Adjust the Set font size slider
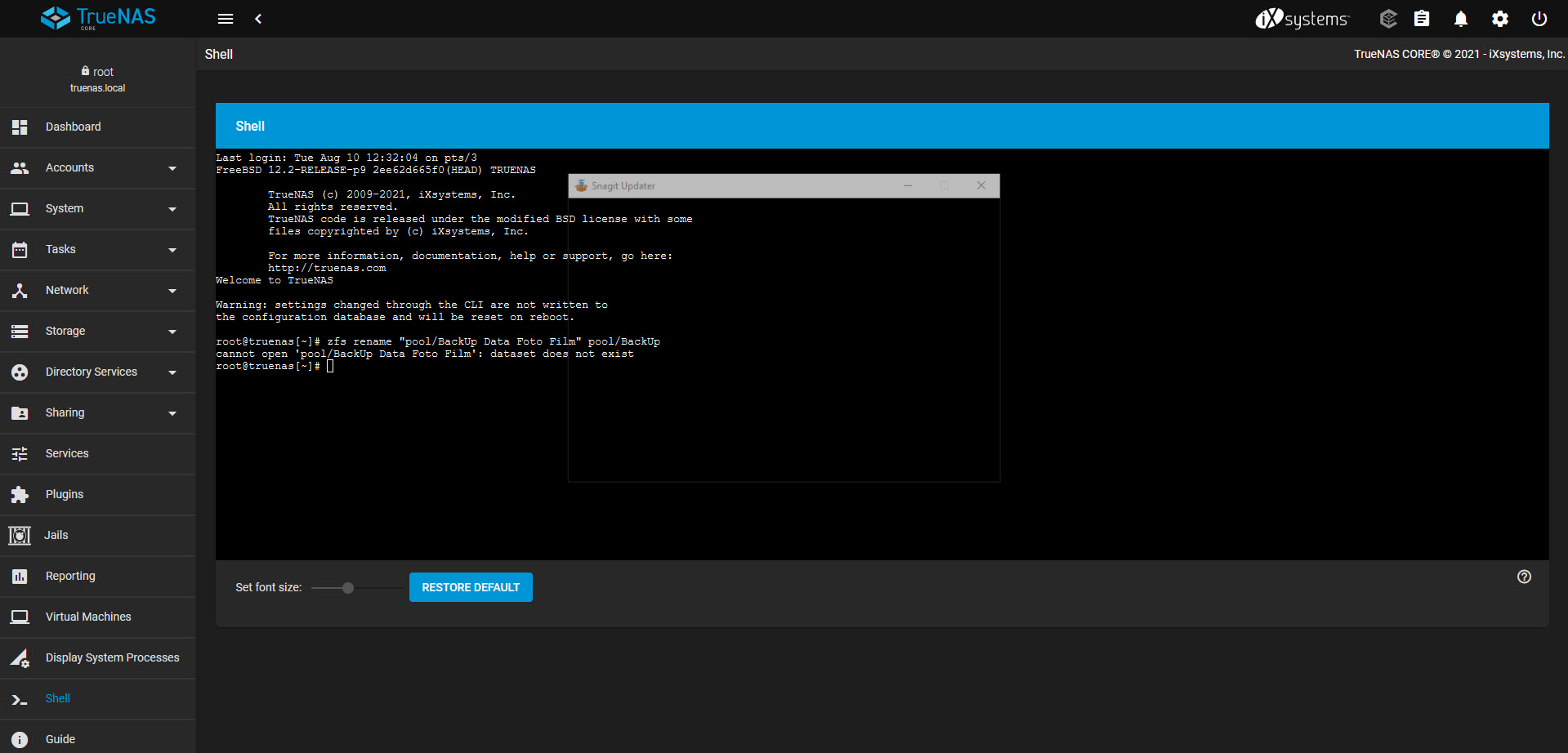Viewport: 1568px width, 753px height. pos(358,588)
